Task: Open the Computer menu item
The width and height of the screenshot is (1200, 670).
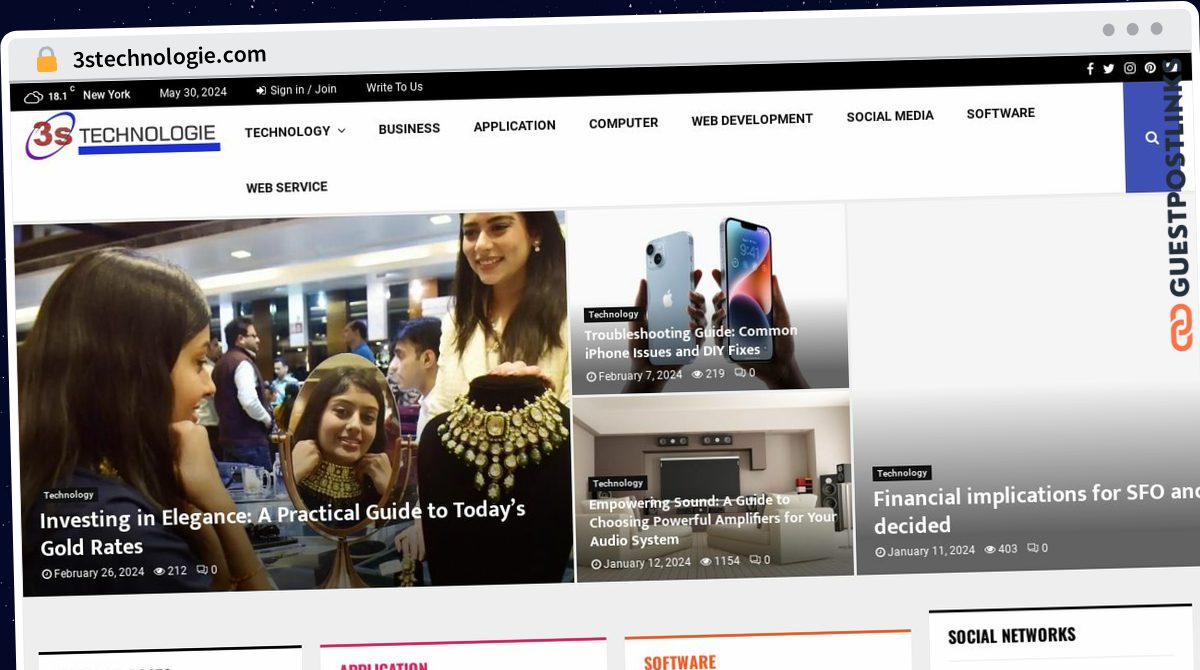Action: point(623,123)
